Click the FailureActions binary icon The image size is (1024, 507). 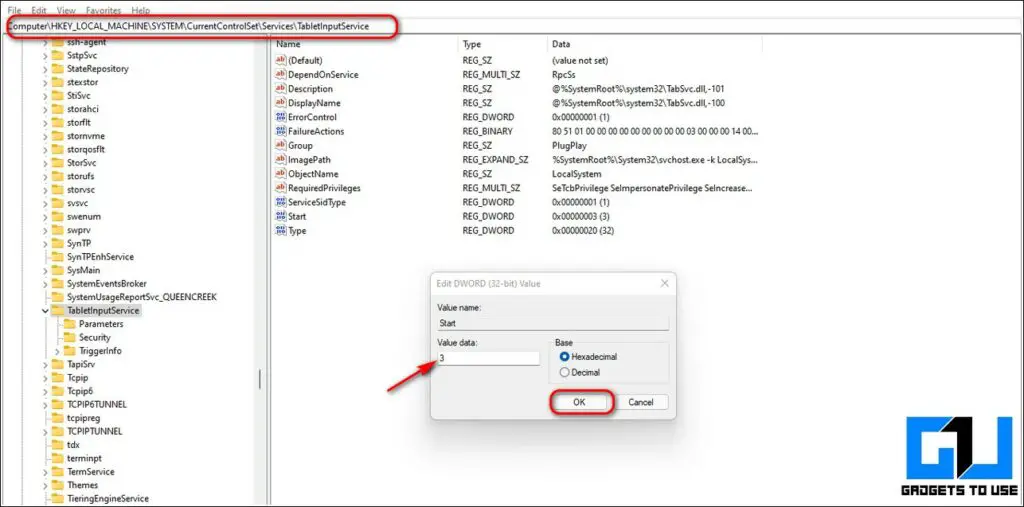click(x=281, y=131)
